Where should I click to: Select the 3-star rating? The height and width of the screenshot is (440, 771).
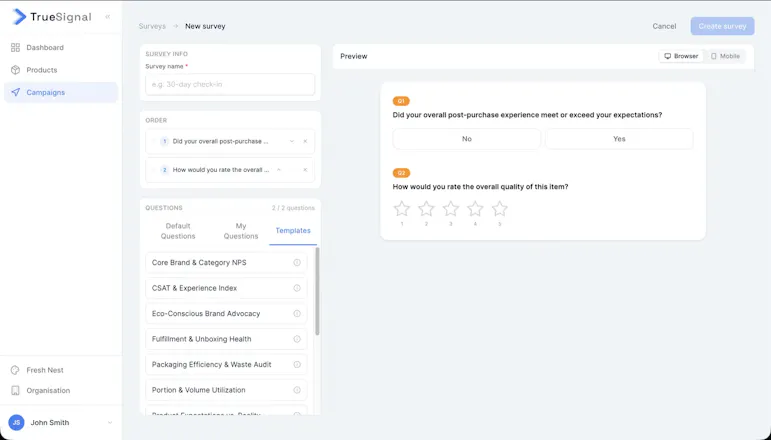click(451, 209)
